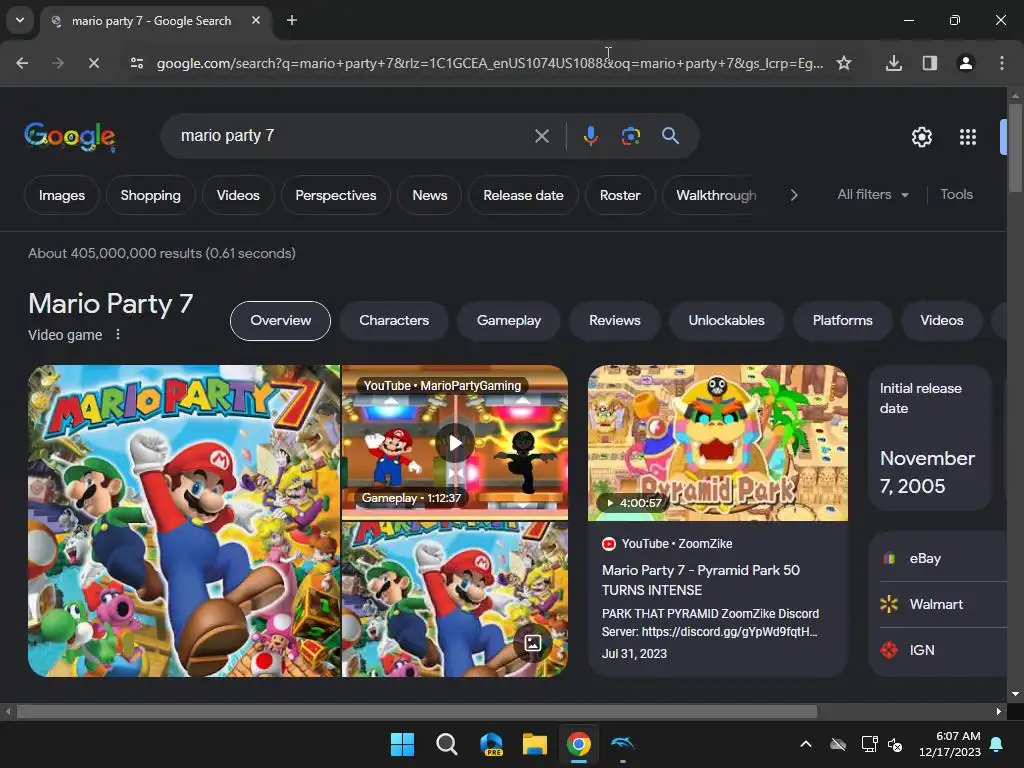This screenshot has height=768, width=1024.
Task: Switch to the Platforms tab
Action: click(x=842, y=321)
